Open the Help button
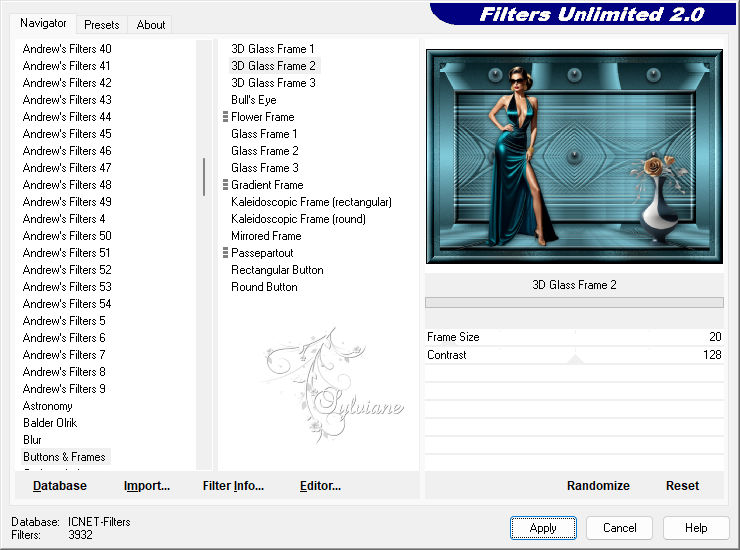 [x=696, y=527]
